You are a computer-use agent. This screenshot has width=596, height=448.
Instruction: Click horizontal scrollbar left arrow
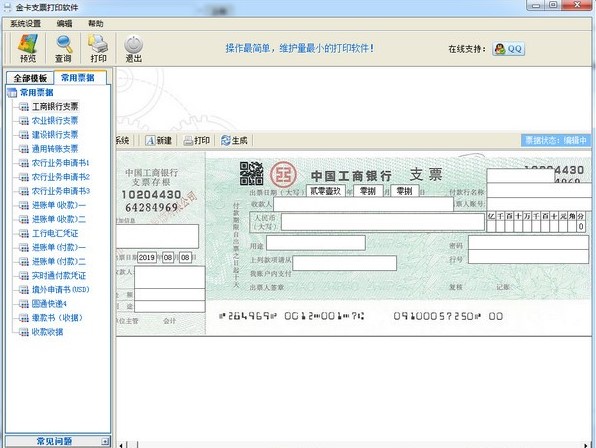click(121, 445)
